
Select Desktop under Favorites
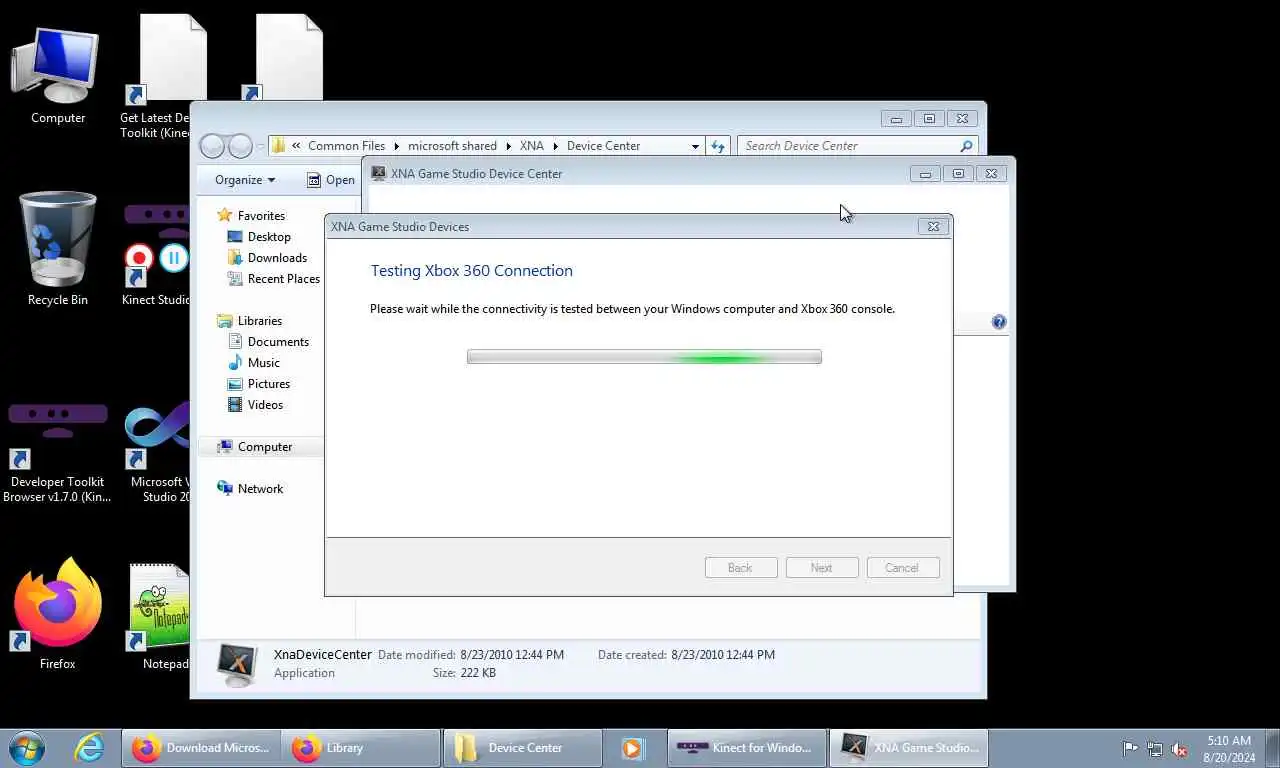click(269, 237)
